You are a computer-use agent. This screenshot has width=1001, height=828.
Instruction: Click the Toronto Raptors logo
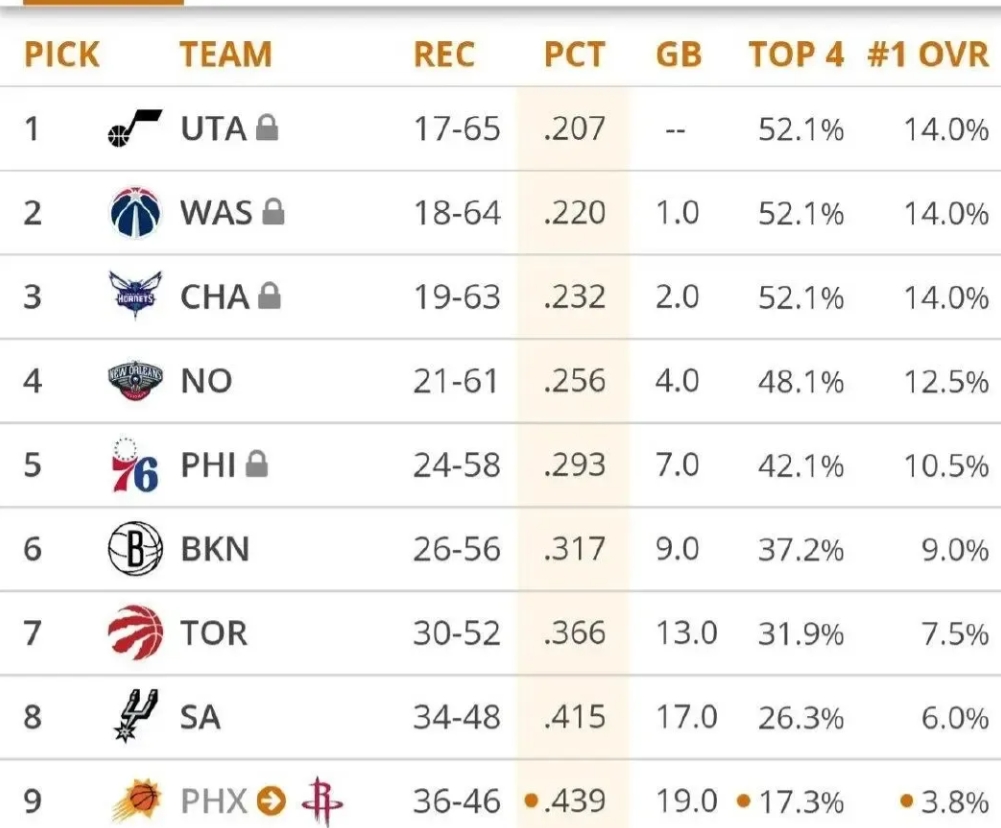point(135,633)
